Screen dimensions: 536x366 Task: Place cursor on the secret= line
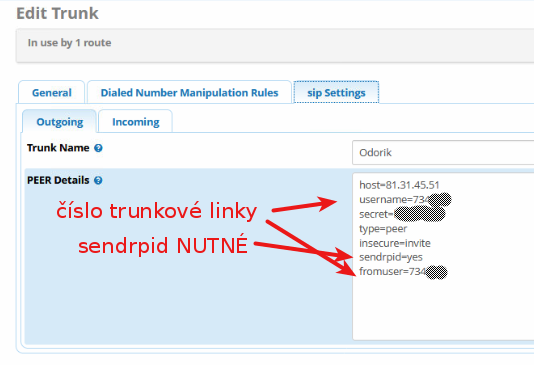(402, 214)
